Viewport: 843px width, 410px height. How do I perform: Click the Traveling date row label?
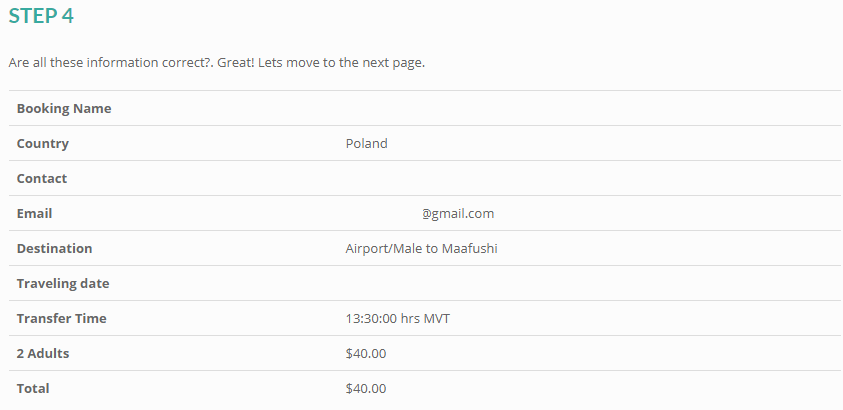(x=63, y=283)
